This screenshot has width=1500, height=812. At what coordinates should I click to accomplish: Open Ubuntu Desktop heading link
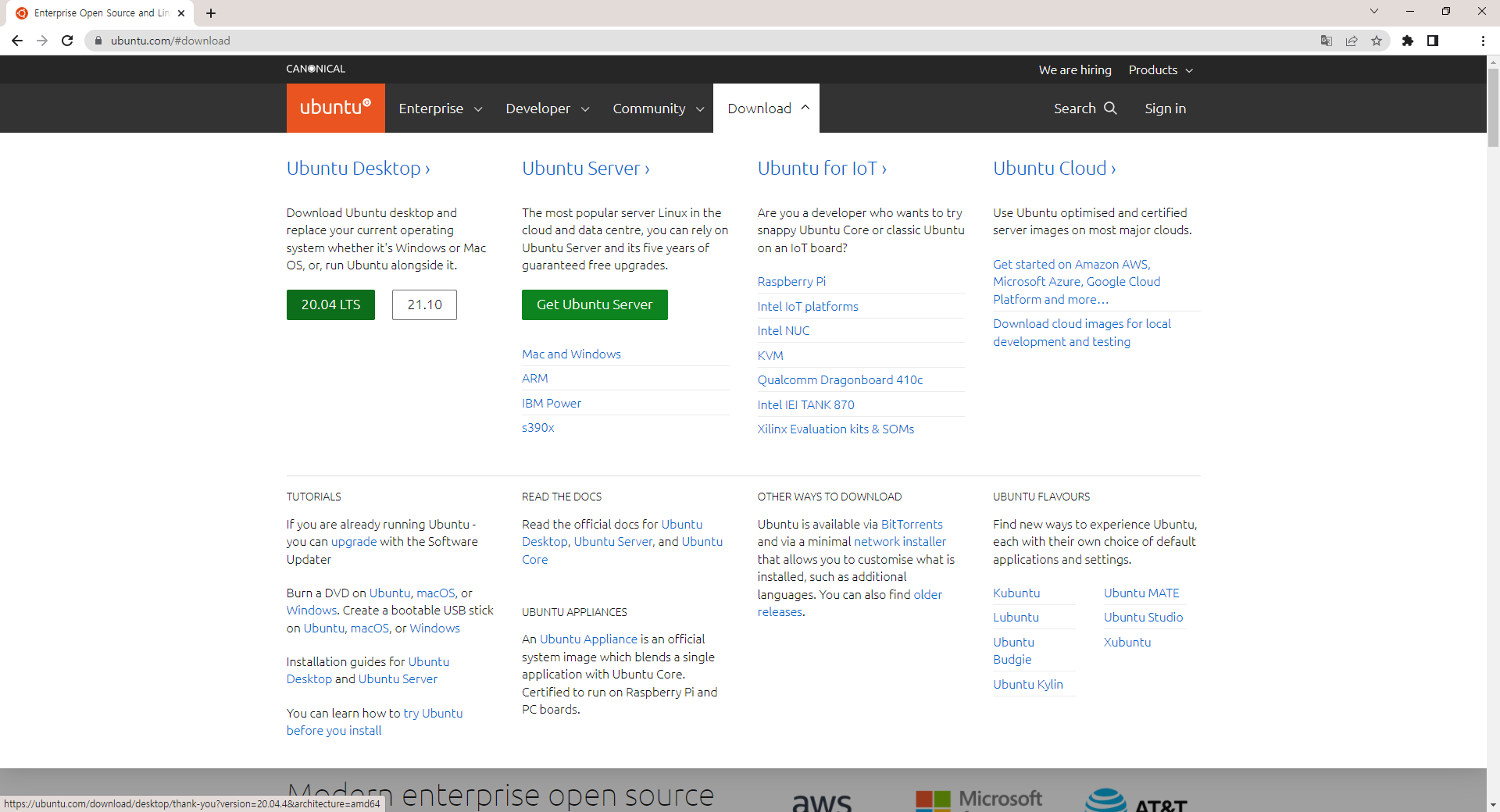358,169
